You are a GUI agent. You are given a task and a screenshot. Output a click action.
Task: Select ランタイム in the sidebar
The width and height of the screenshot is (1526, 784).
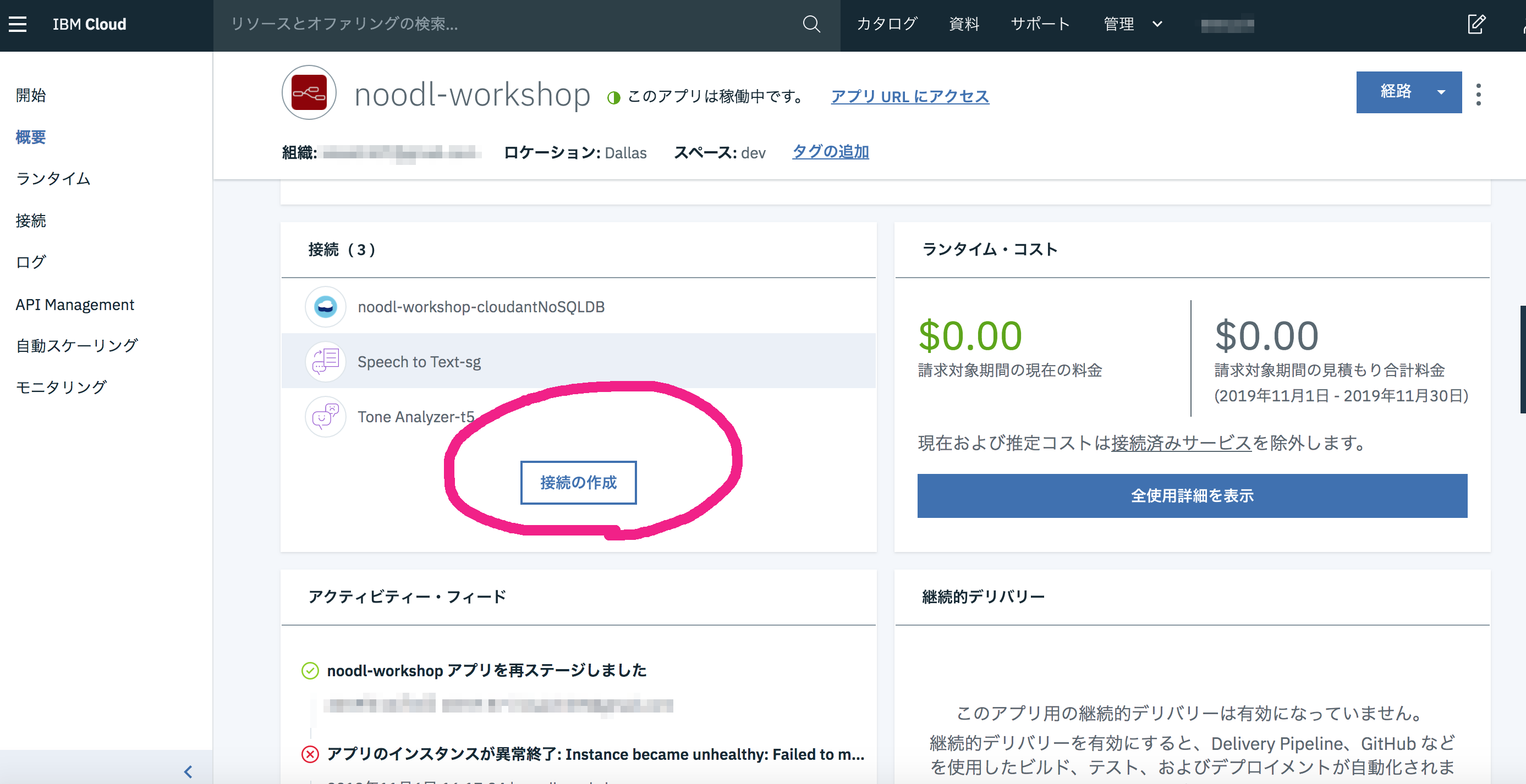53,179
